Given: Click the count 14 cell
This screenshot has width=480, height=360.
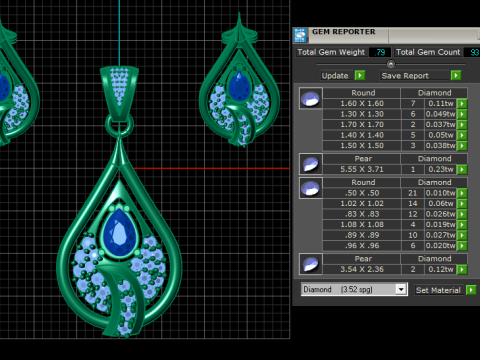Looking at the screenshot, I should [x=413, y=204].
